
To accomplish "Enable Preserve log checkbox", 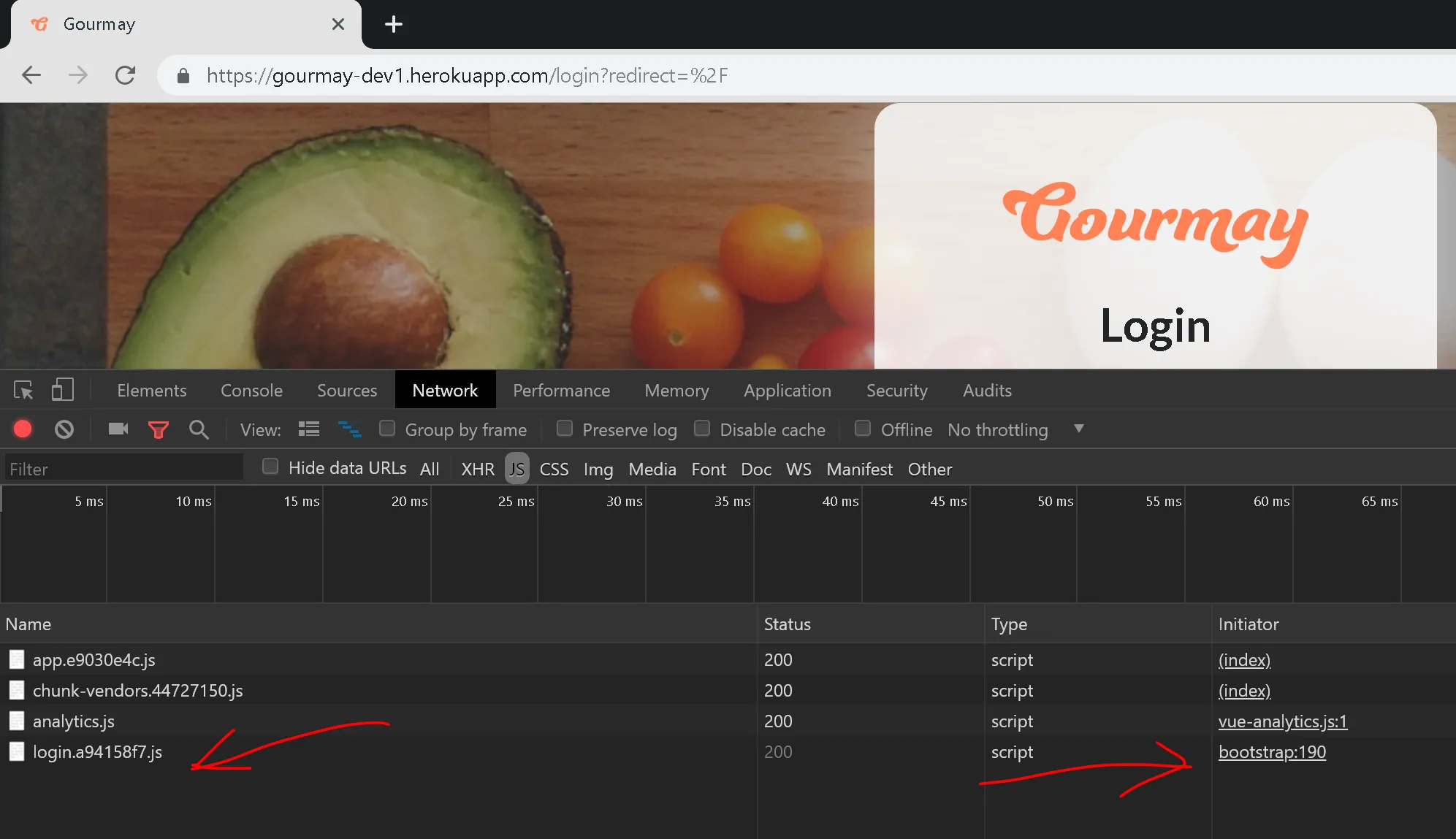I will click(565, 429).
